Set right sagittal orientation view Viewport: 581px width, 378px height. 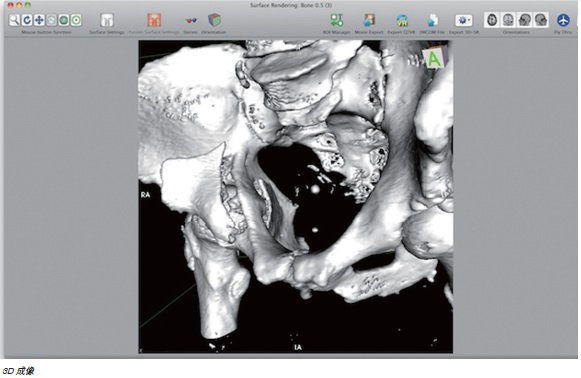[x=541, y=20]
